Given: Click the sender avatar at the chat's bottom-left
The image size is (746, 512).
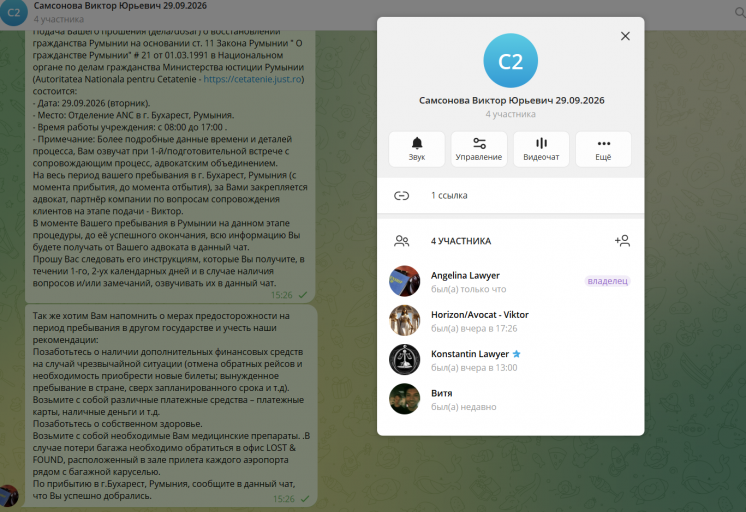Looking at the screenshot, I should click(x=9, y=496).
